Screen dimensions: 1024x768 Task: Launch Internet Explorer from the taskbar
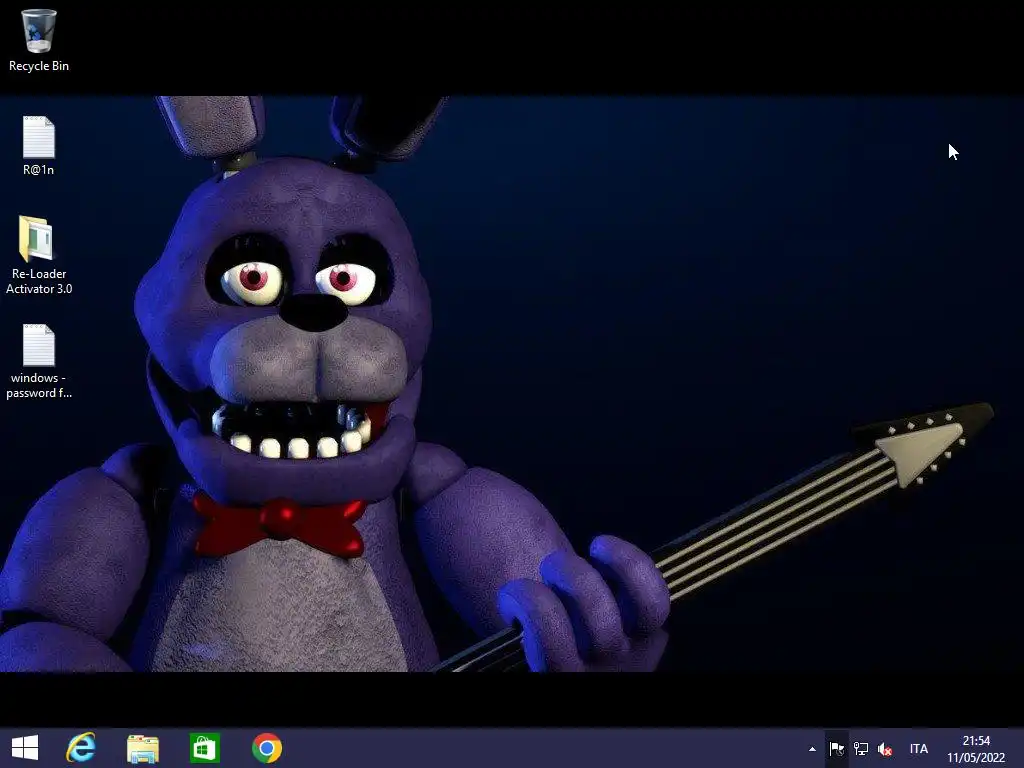[x=81, y=748]
